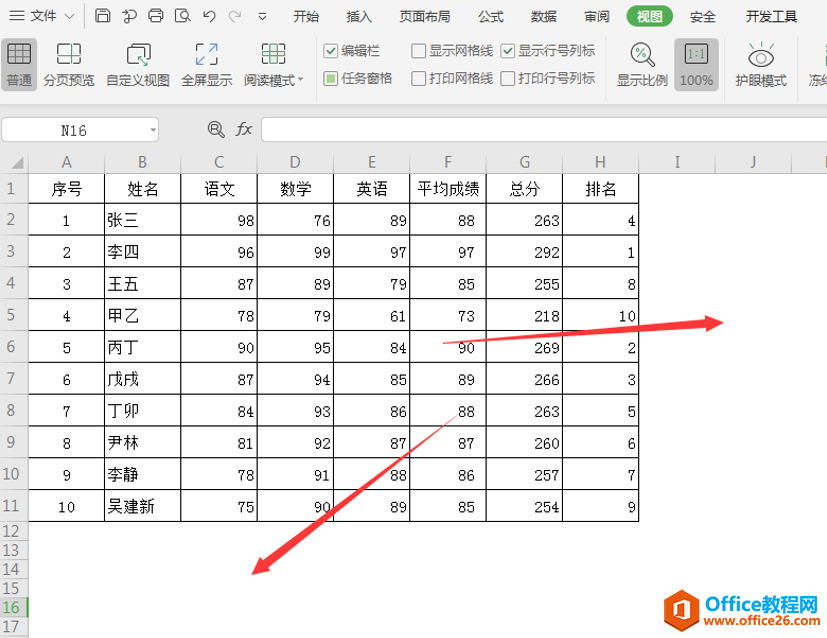Click the magnifier icon beside fx
The height and width of the screenshot is (638, 827).
216,129
